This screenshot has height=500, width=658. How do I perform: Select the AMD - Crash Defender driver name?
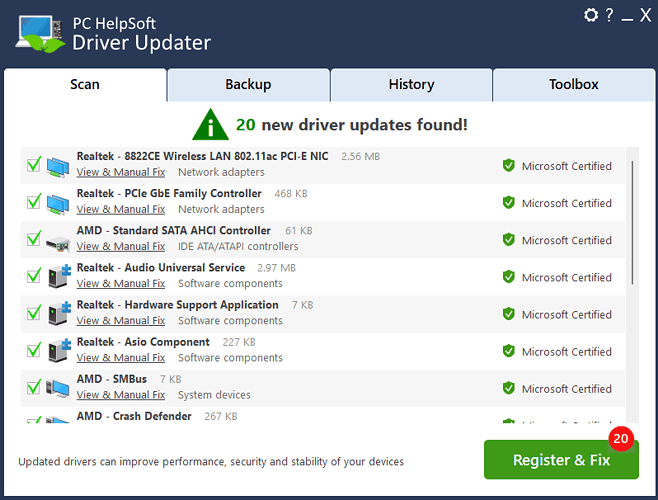134,416
